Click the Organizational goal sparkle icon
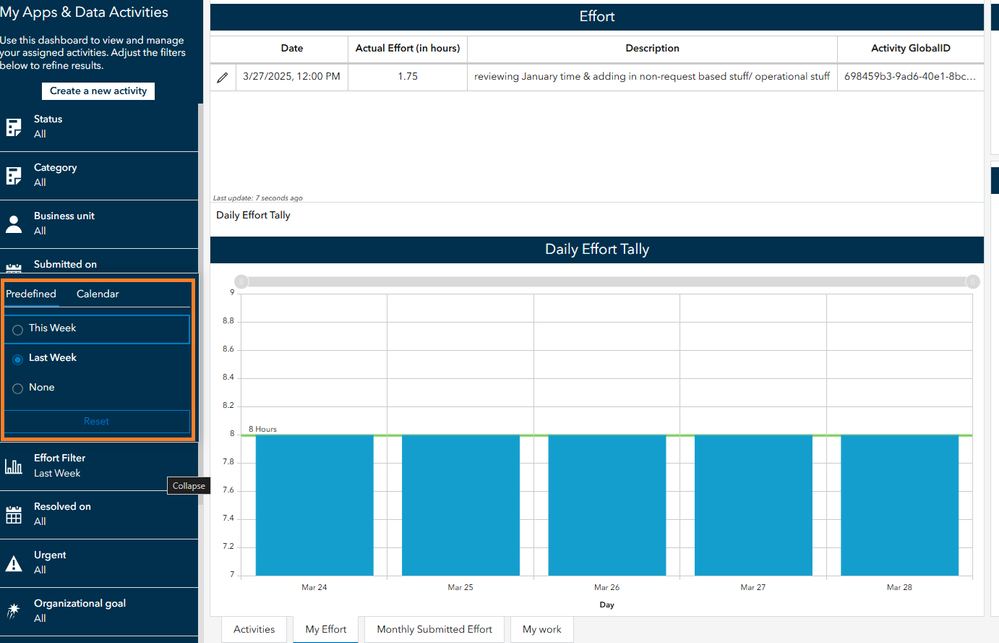 13,611
